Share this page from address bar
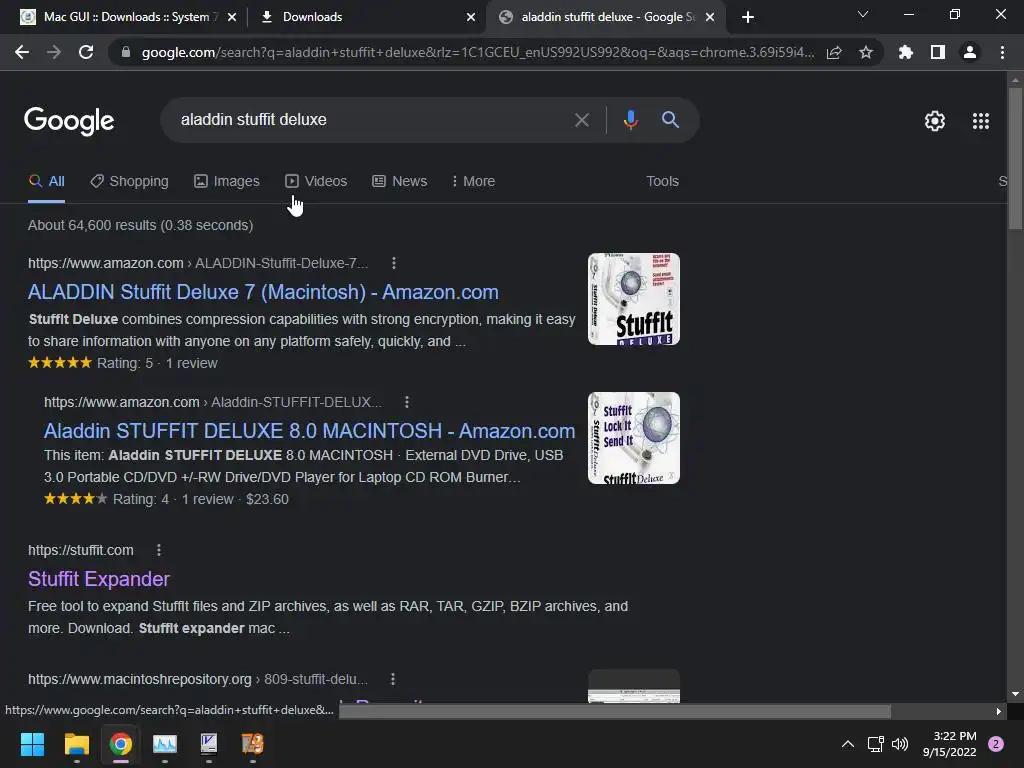The width and height of the screenshot is (1024, 768). [834, 52]
